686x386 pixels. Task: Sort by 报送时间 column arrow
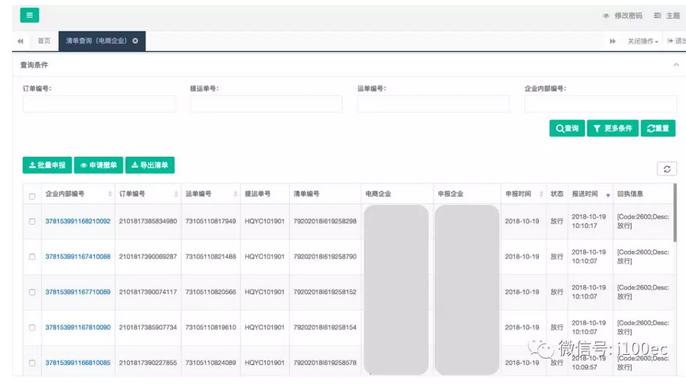(x=608, y=195)
